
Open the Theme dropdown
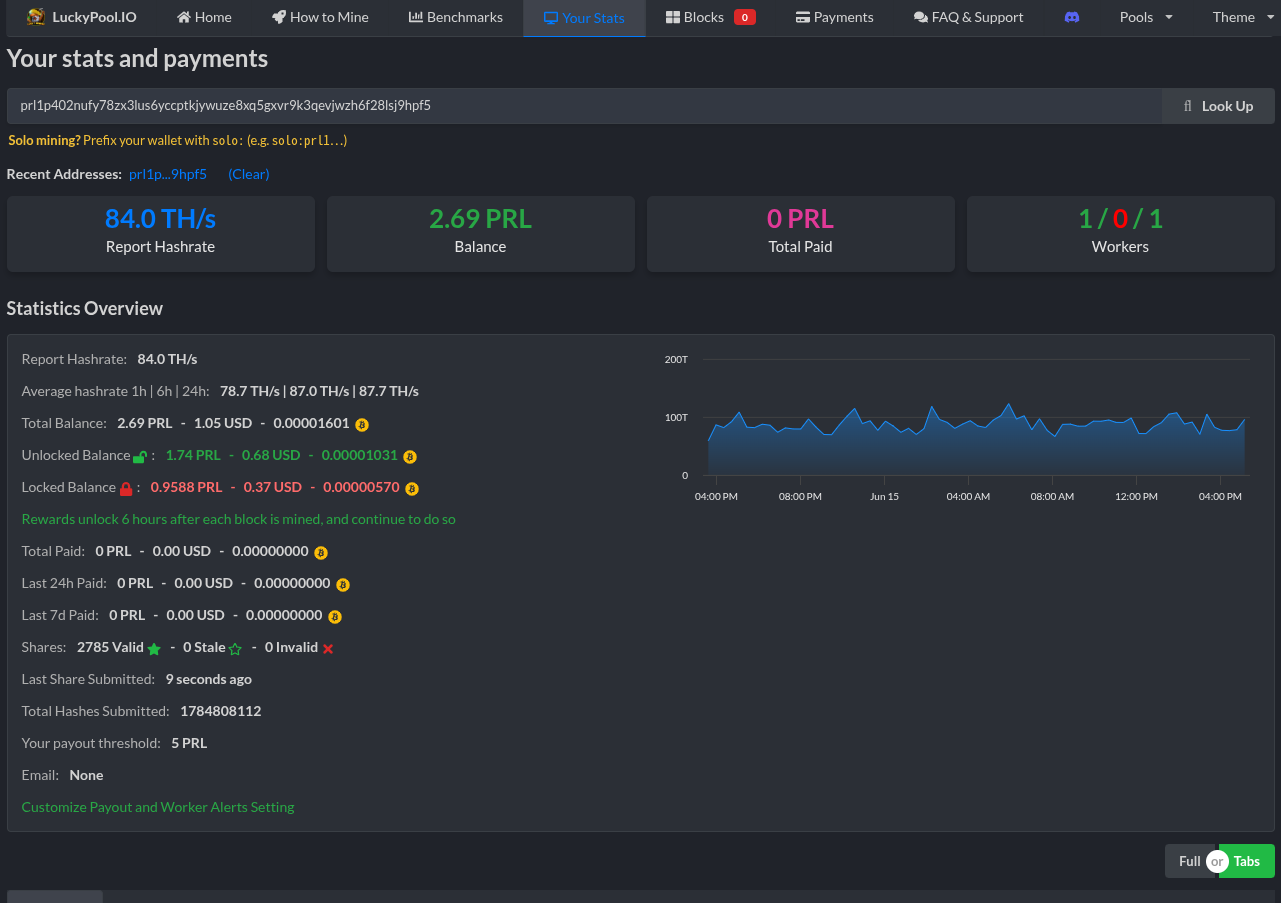(1242, 17)
